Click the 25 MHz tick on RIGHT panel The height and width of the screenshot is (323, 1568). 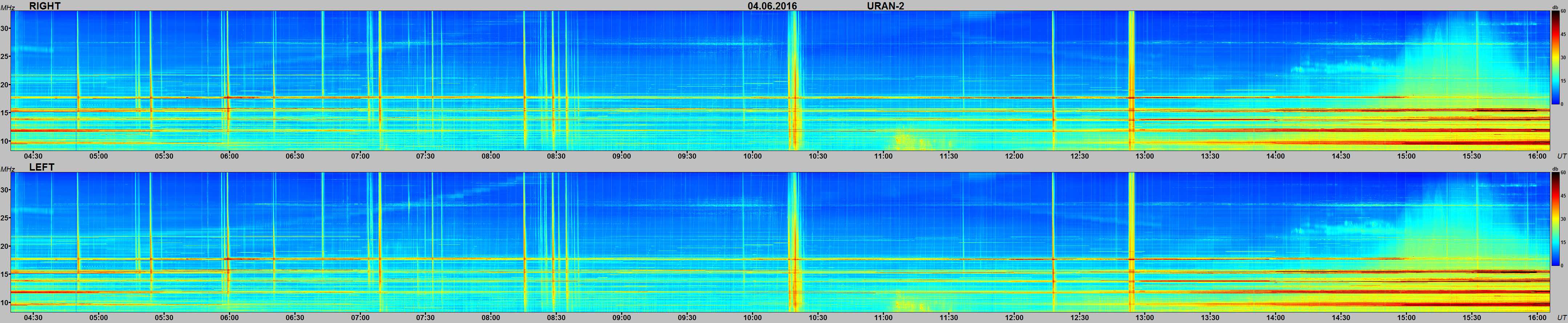[5, 57]
